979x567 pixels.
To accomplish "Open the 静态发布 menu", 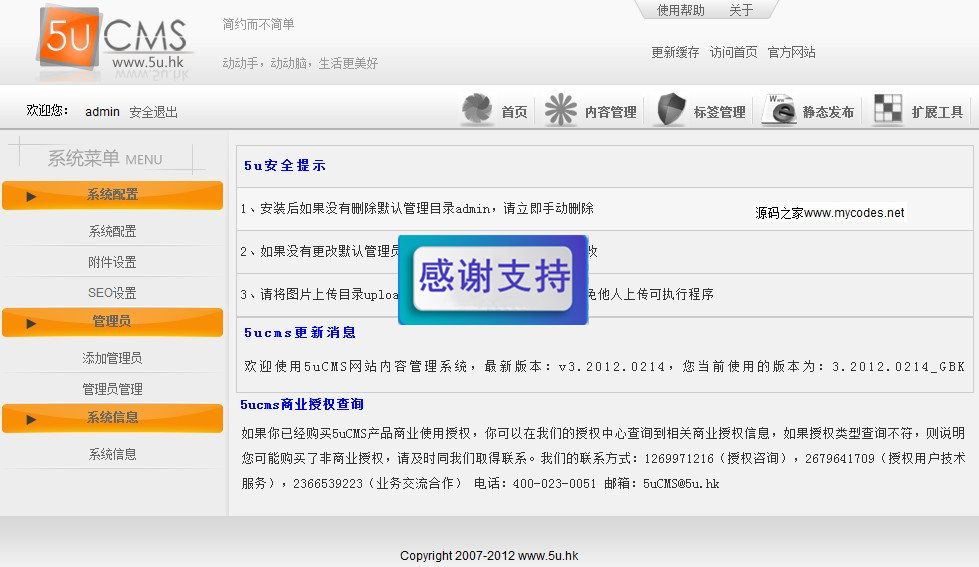I will (828, 112).
